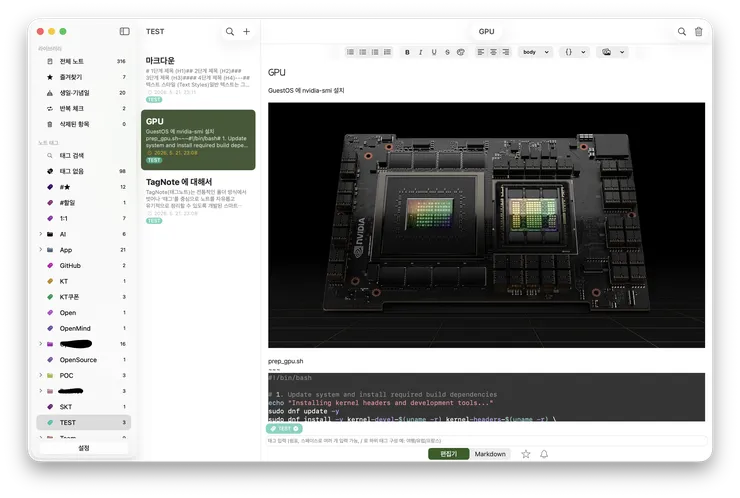Click the GuestOS 에 nvidia-smi 설치 line
Viewport: 740px width, 498px height.
[306, 90]
